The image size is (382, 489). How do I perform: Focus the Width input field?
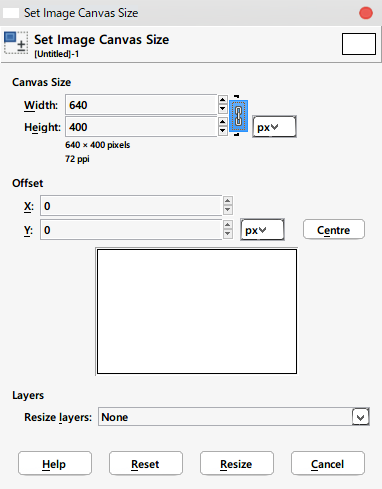[x=141, y=105]
